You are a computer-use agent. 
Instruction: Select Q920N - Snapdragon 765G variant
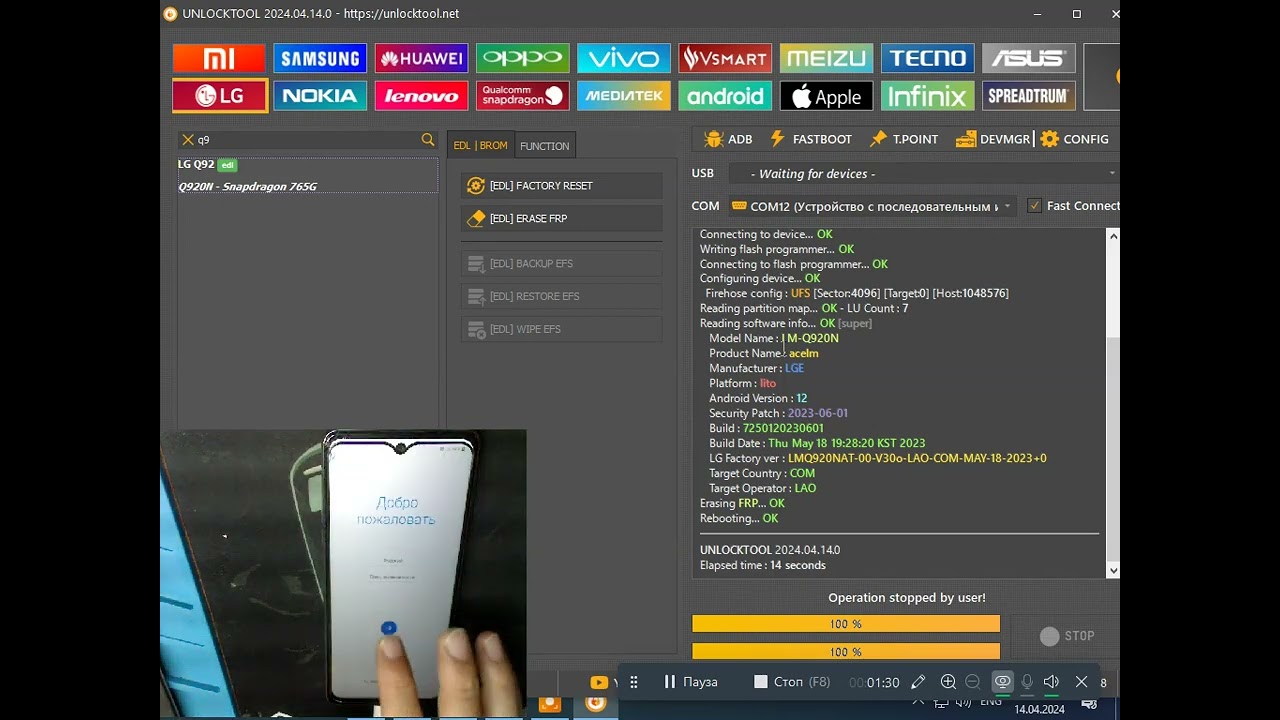pyautogui.click(x=307, y=186)
